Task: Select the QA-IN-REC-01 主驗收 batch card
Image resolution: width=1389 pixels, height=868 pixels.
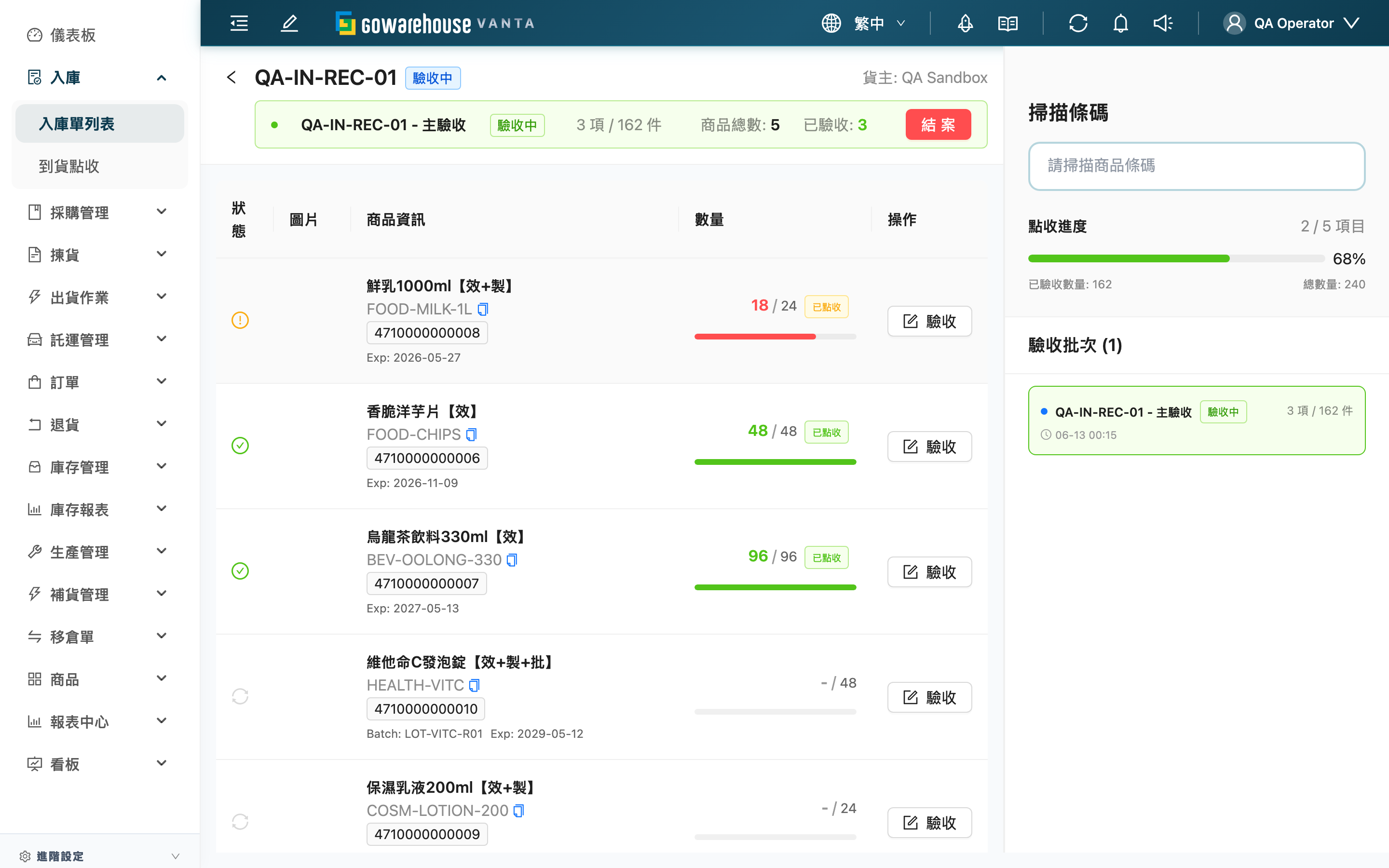Action: coord(1196,420)
